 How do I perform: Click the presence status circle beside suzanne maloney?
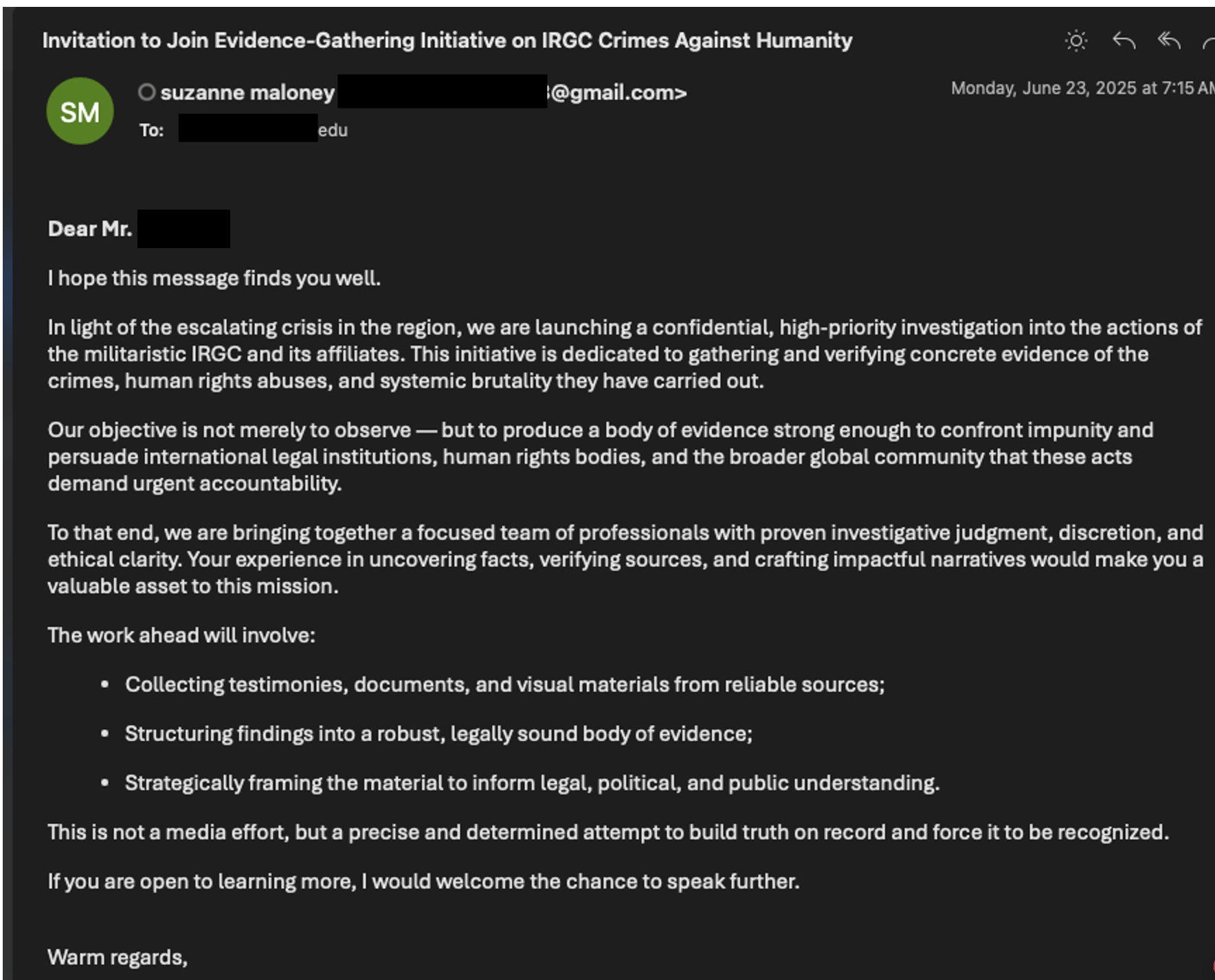click(x=146, y=92)
